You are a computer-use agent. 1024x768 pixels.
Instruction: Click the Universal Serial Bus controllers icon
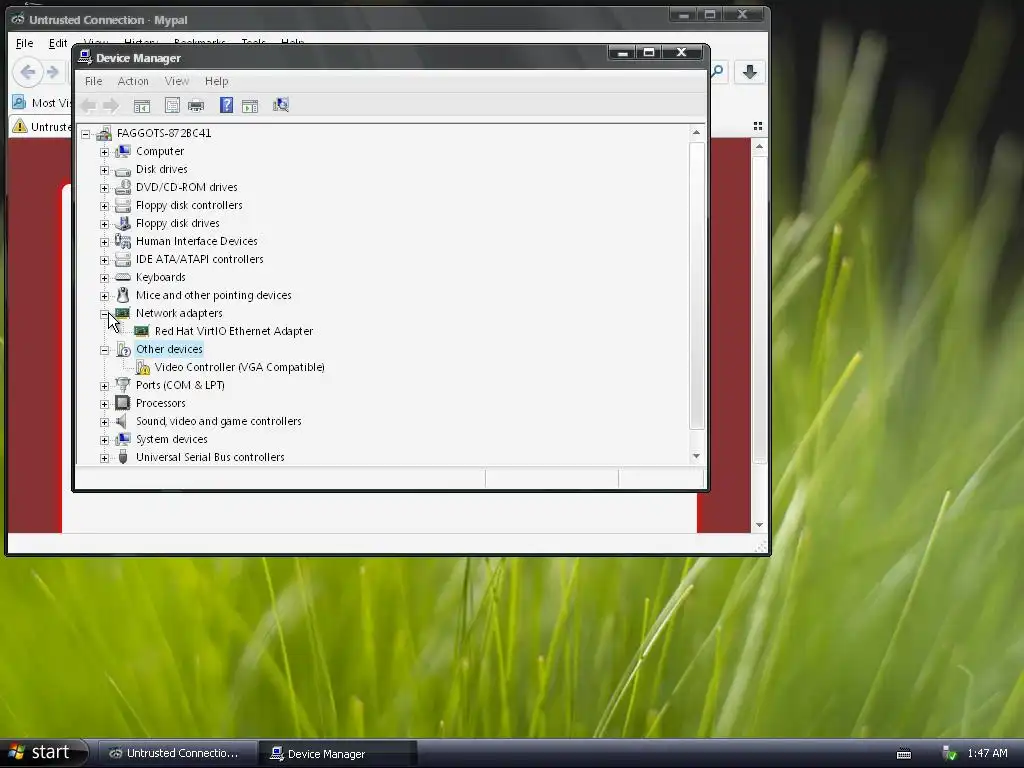tap(123, 457)
